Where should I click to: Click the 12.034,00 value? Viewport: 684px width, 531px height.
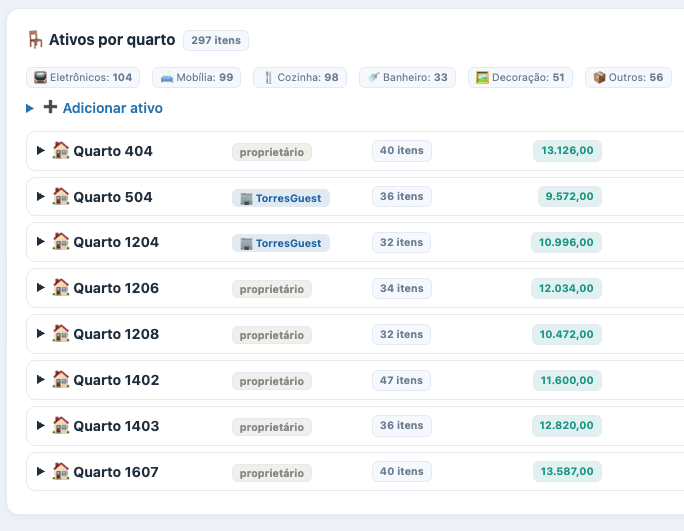pyautogui.click(x=566, y=288)
